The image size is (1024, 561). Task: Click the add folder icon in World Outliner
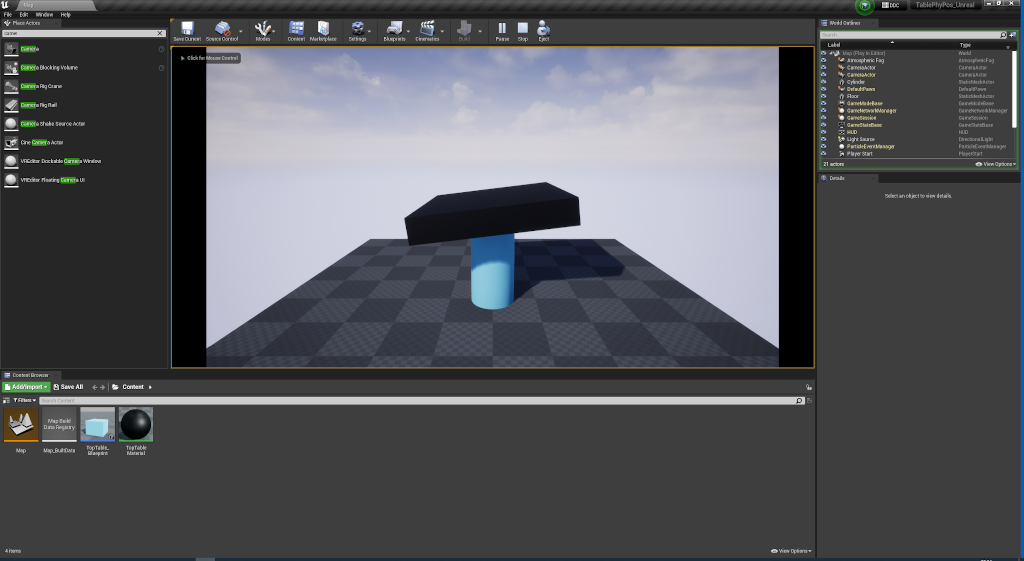point(1013,35)
